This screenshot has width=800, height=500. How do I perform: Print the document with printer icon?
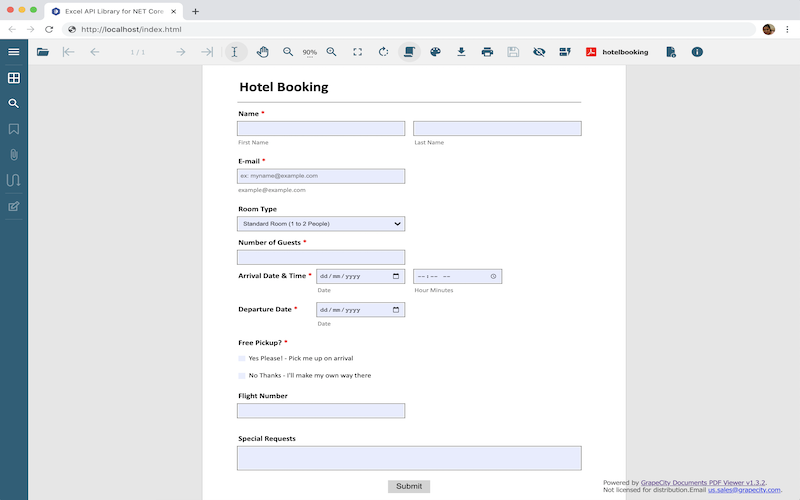[487, 52]
